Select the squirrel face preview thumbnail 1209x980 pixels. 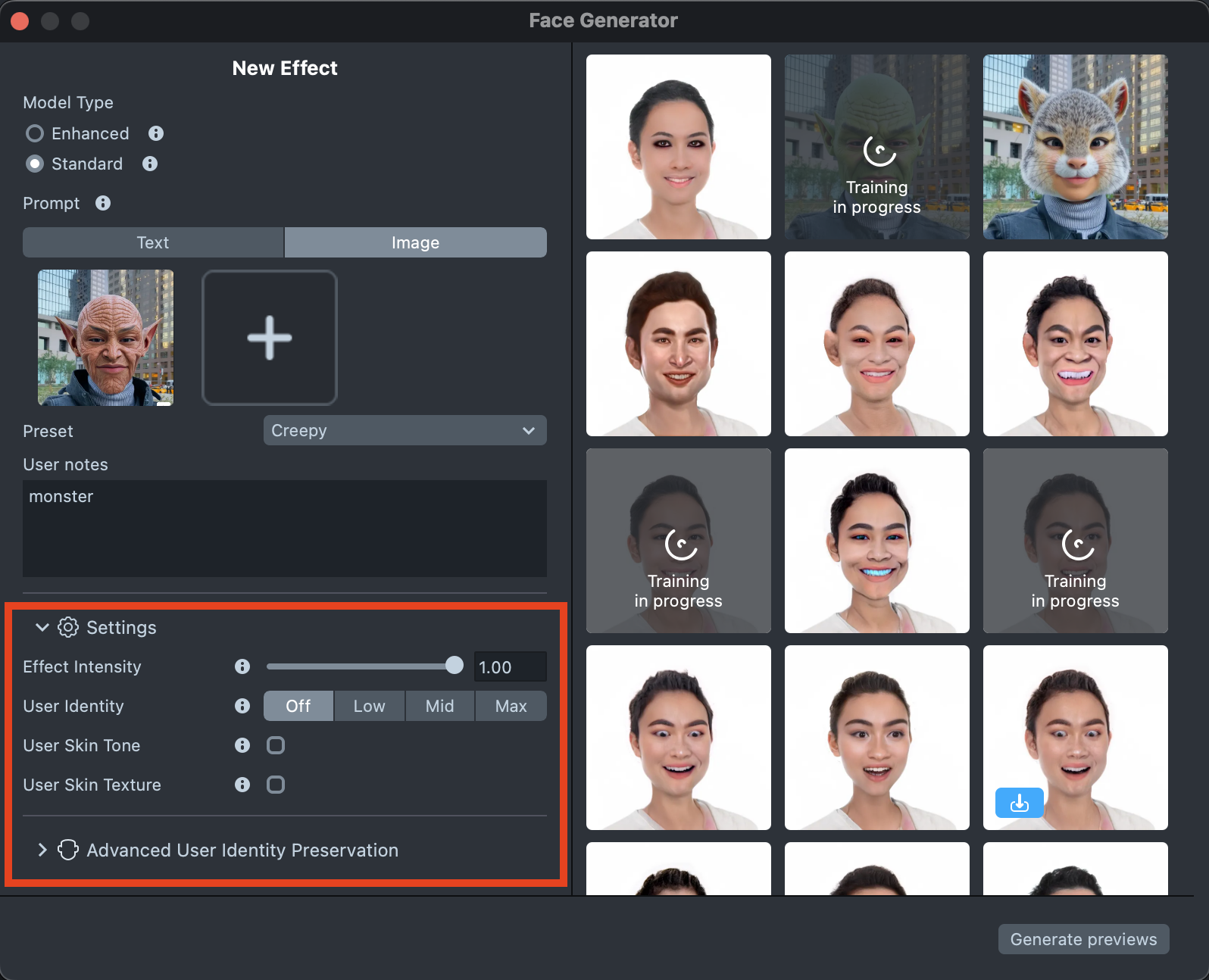pos(1075,147)
